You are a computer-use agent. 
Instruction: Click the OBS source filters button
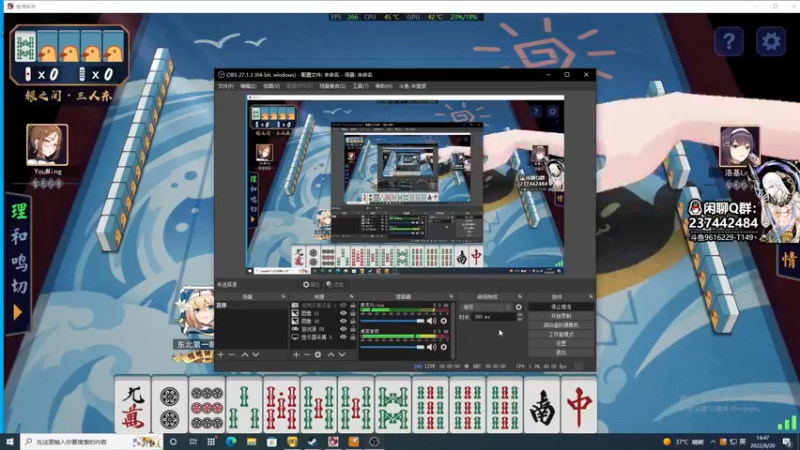click(x=335, y=285)
